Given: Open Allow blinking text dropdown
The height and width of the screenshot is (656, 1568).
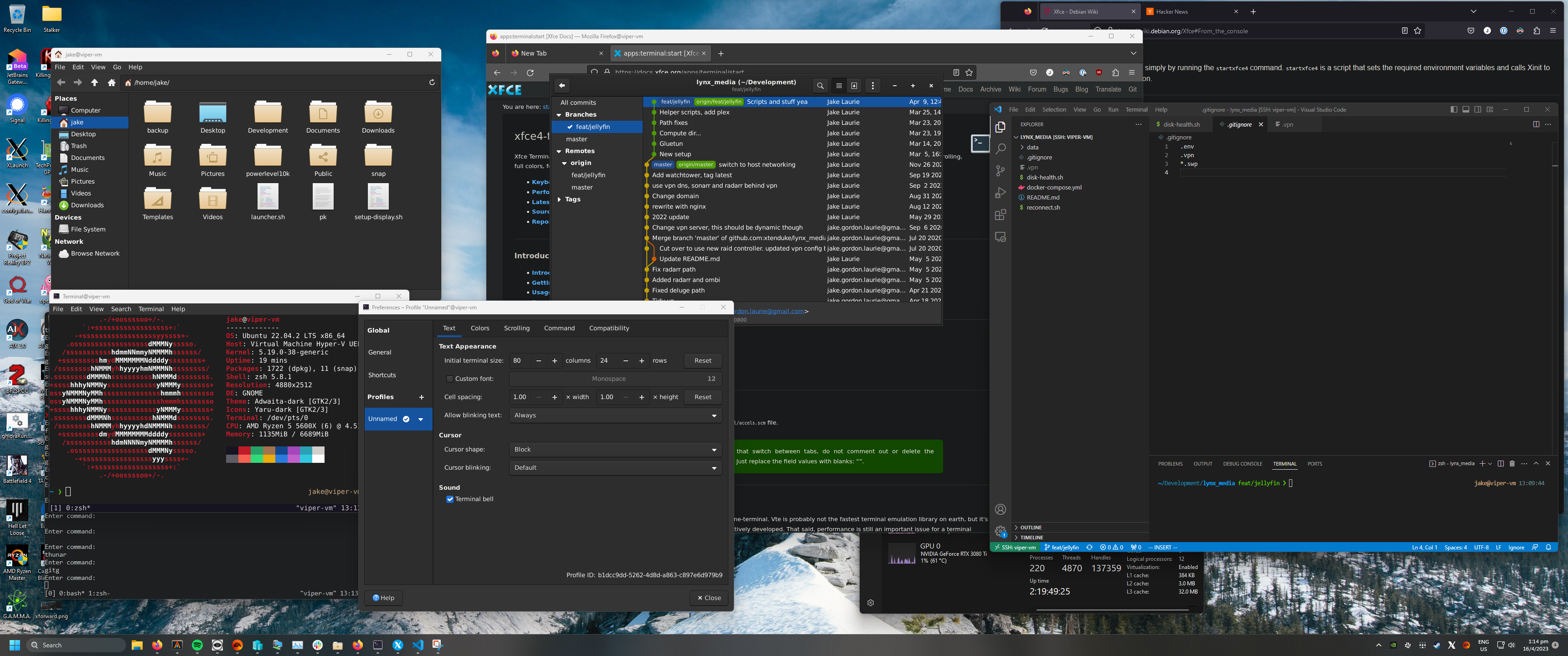Looking at the screenshot, I should [x=615, y=415].
